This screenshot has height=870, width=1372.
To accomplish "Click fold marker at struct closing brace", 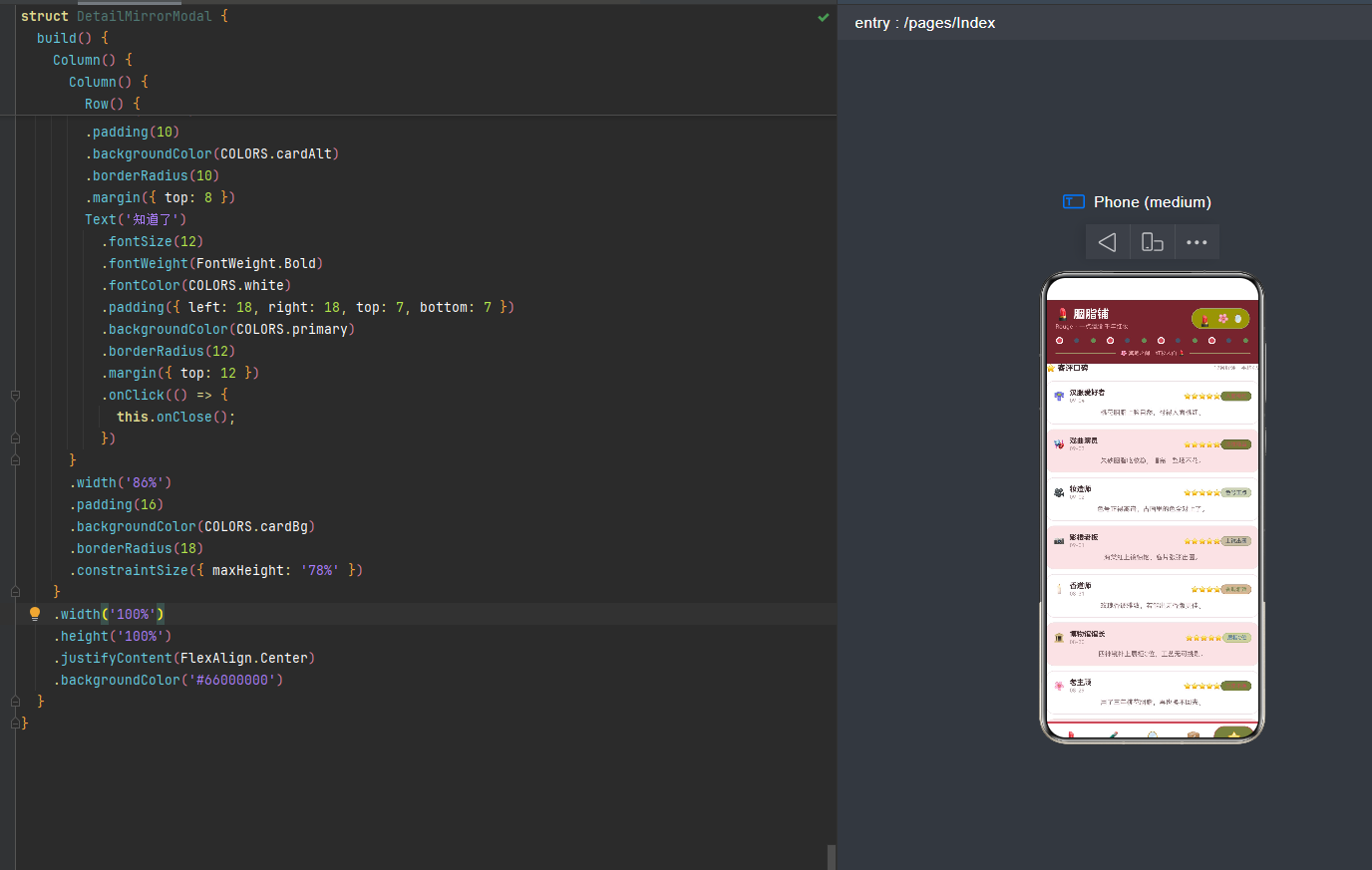I will (x=15, y=724).
